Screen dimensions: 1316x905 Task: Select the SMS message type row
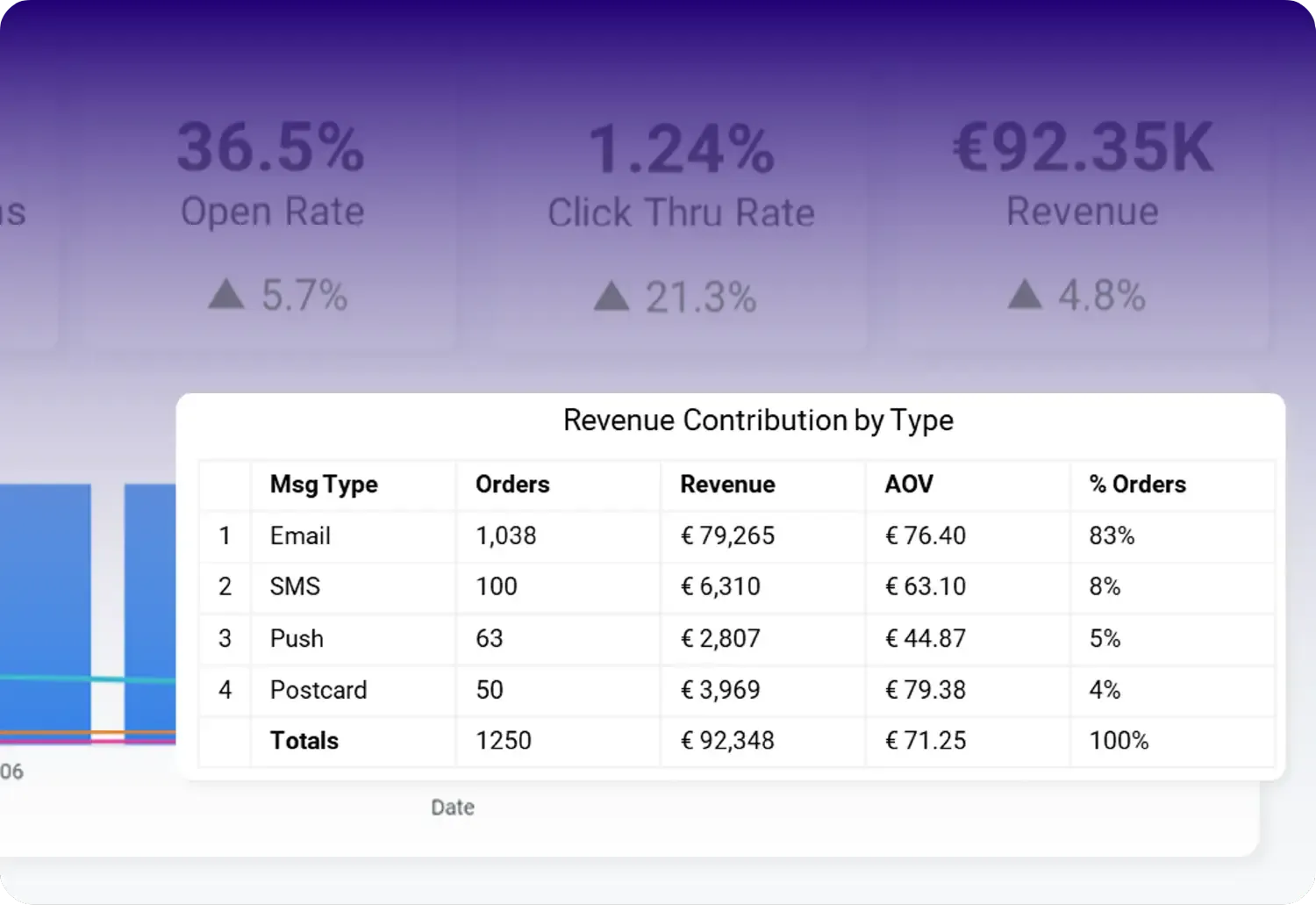point(737,587)
